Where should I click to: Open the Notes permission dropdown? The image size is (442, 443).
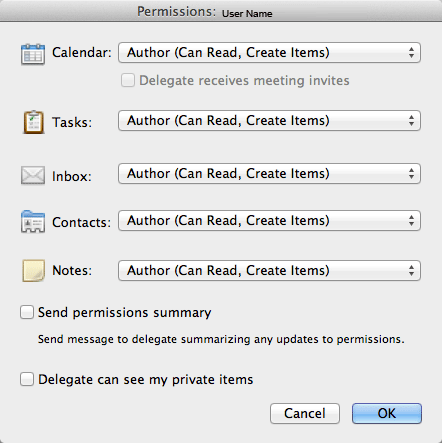coord(269,270)
